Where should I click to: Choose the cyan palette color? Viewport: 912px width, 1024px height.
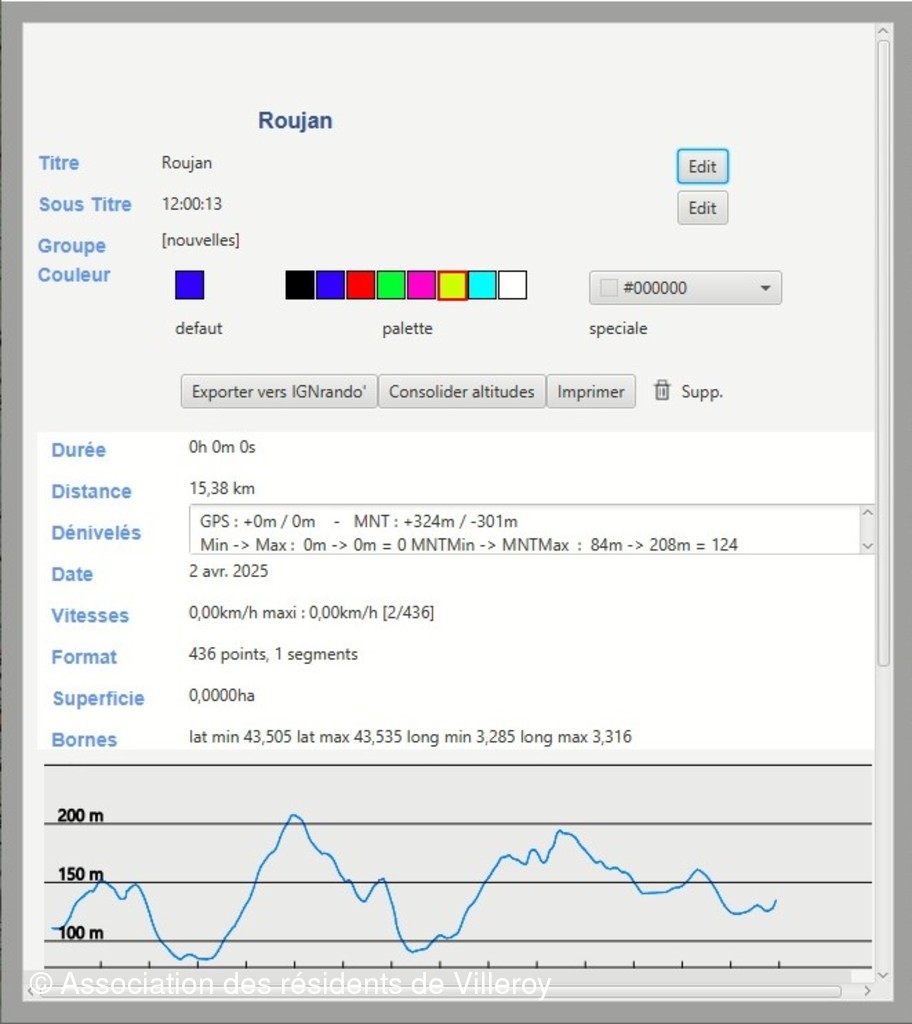coord(482,285)
